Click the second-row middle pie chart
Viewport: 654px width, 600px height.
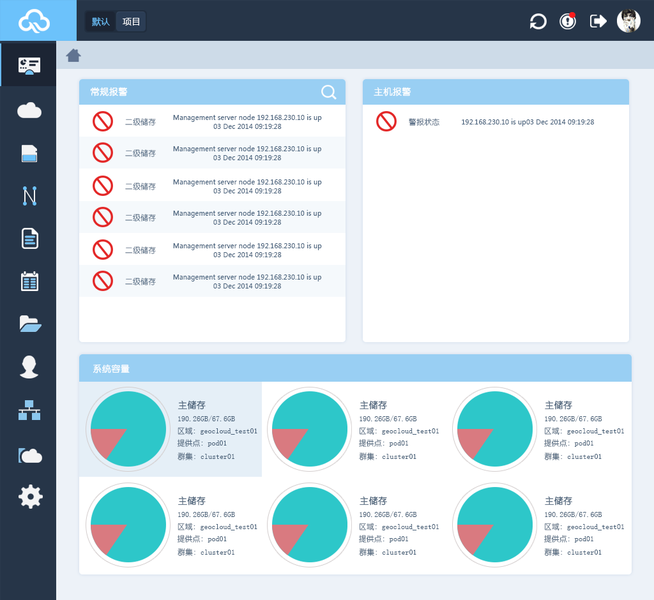coord(309,525)
